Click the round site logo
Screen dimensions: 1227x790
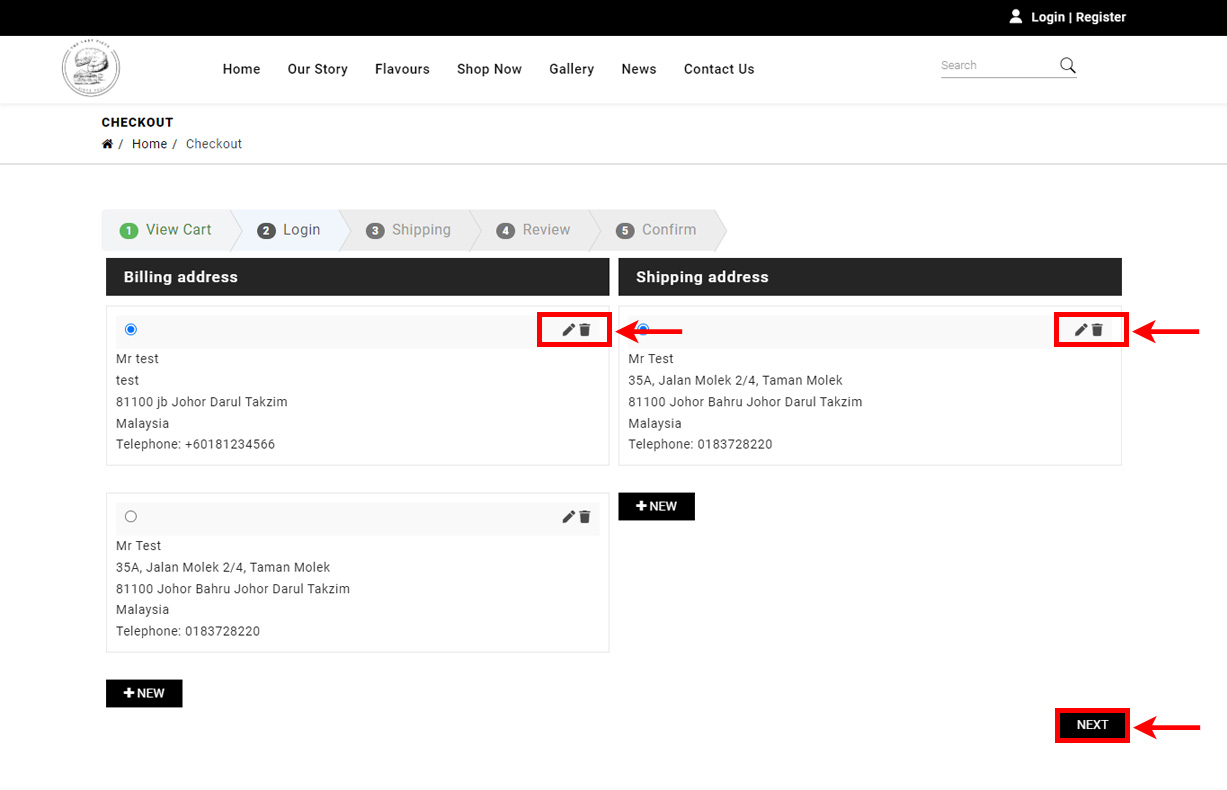tap(91, 68)
